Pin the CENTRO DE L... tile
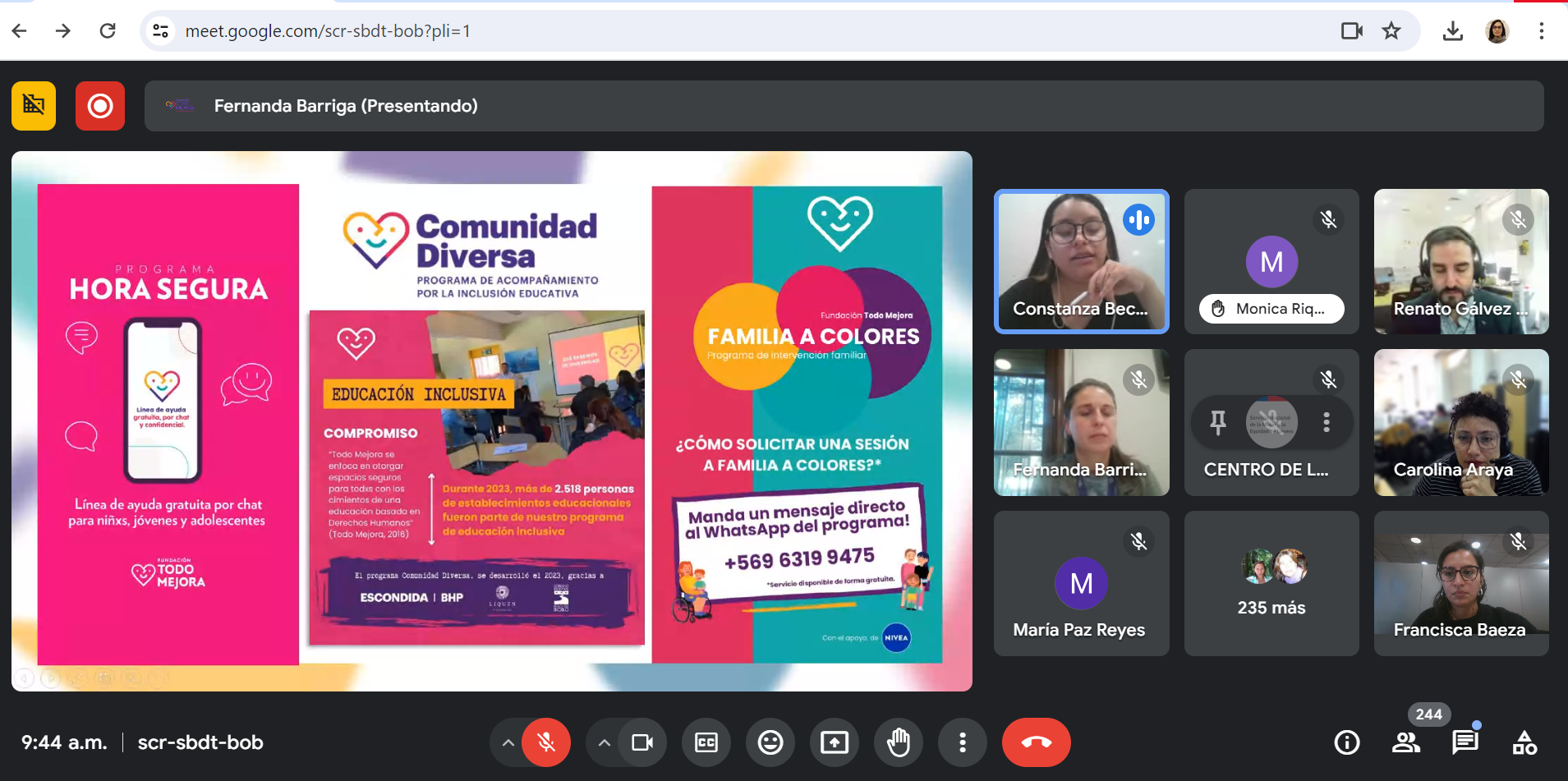Viewport: 1568px width, 781px height. [x=1218, y=423]
